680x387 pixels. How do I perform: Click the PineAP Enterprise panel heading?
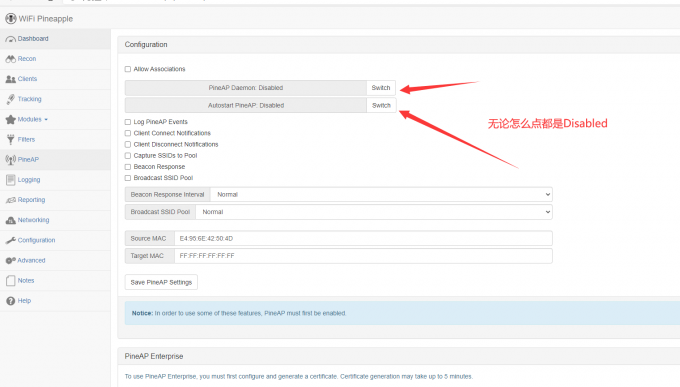coord(154,356)
